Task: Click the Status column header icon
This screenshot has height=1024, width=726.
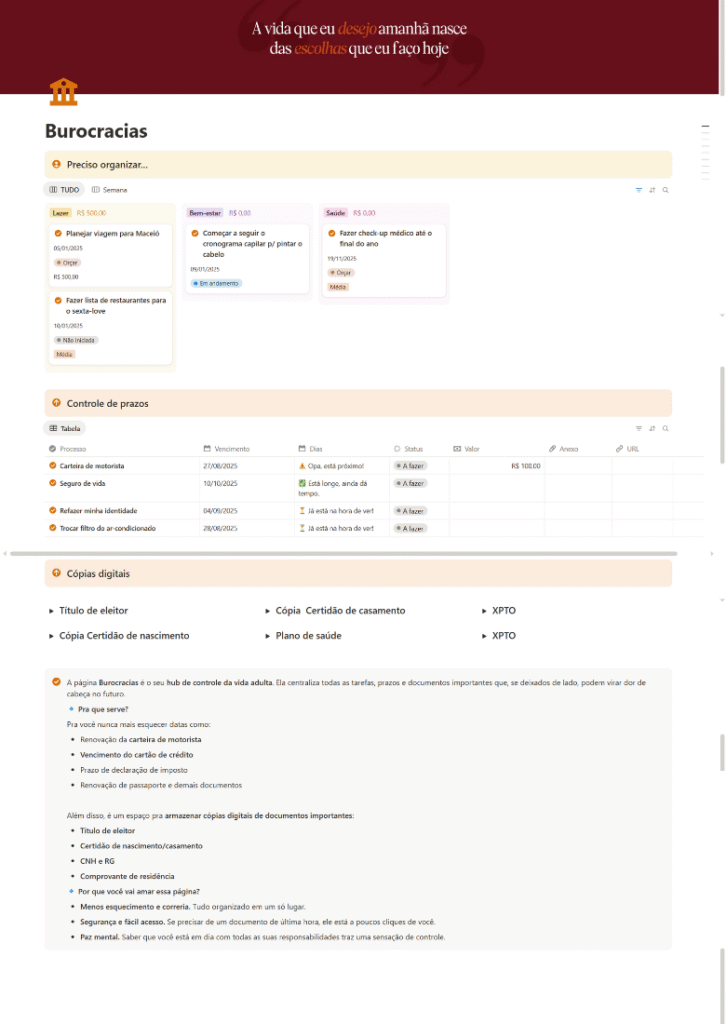Action: (397, 449)
